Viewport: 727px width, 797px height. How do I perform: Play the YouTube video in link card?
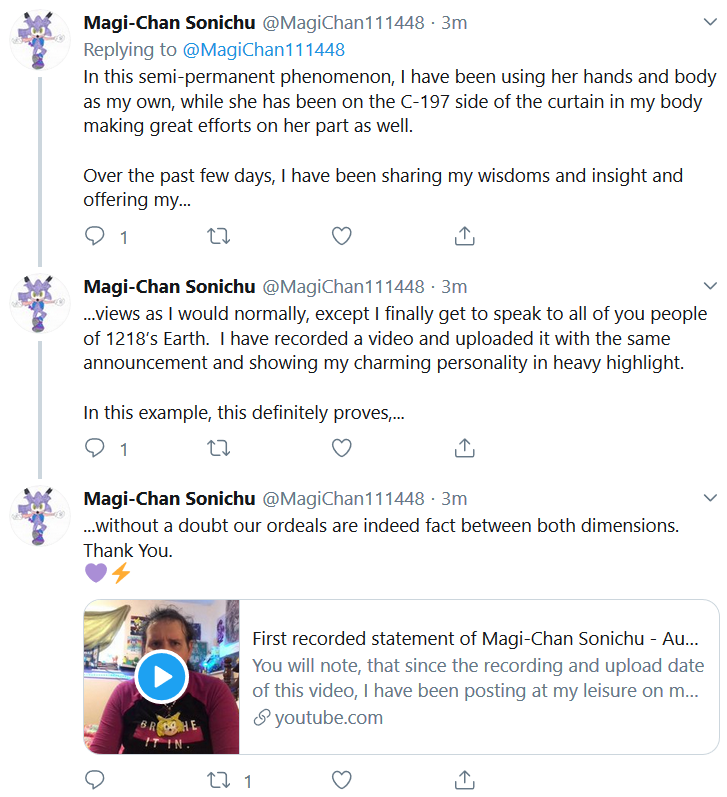[162, 677]
